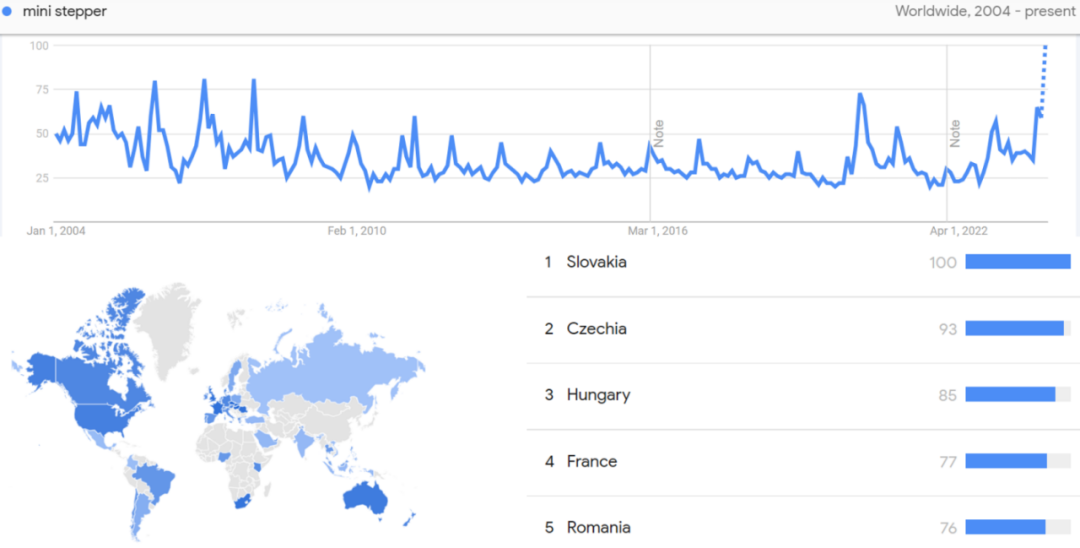Click the Note marker near Apr 1, 2022

[x=955, y=133]
